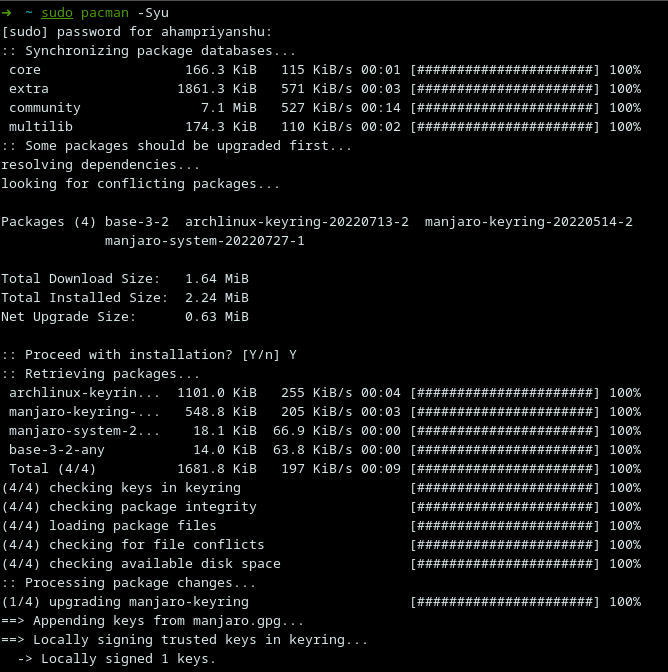668x672 pixels.
Task: Click the '2.24 MiB' value
Action: [x=217, y=298]
